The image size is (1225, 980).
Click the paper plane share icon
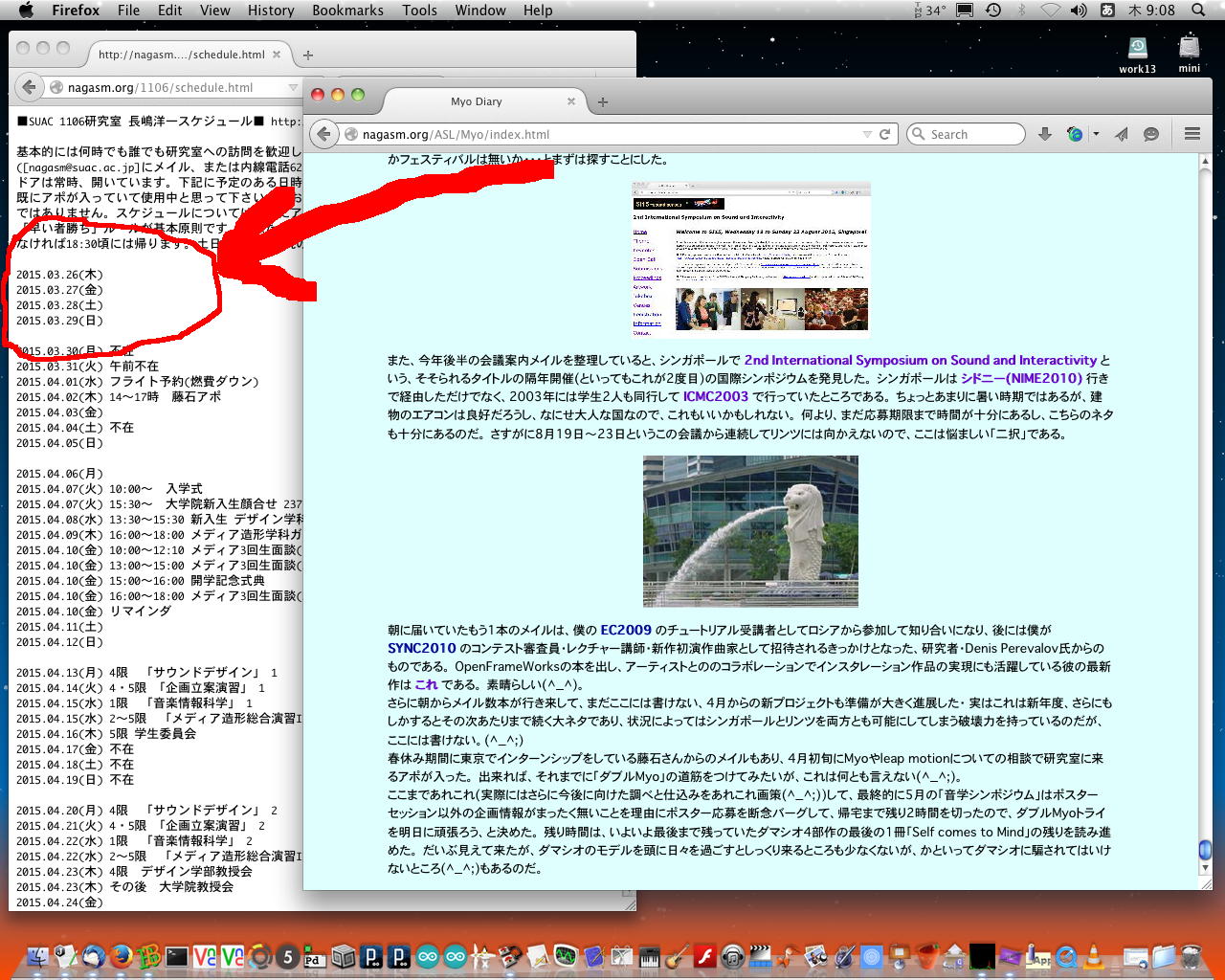(1122, 134)
